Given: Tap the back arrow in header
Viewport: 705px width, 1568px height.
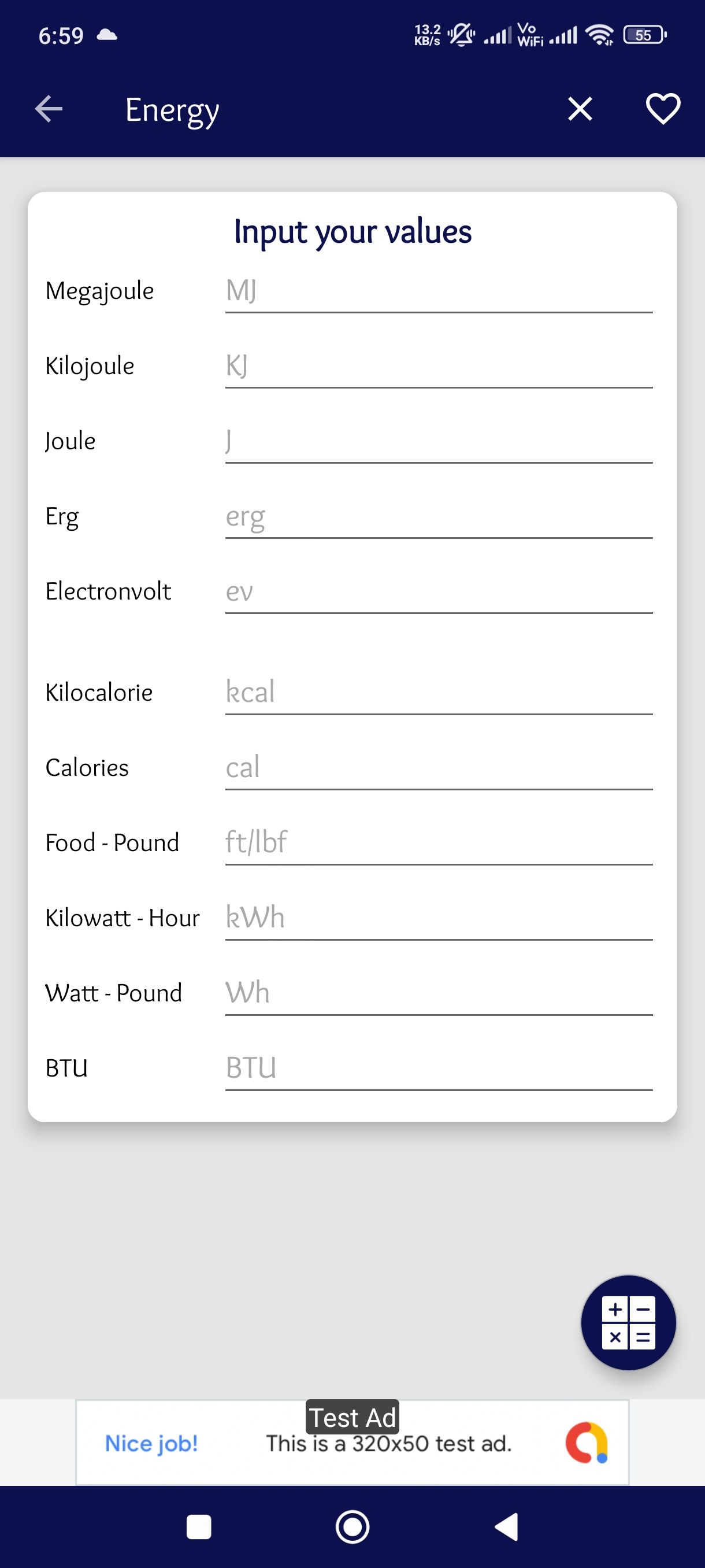Looking at the screenshot, I should (x=49, y=110).
